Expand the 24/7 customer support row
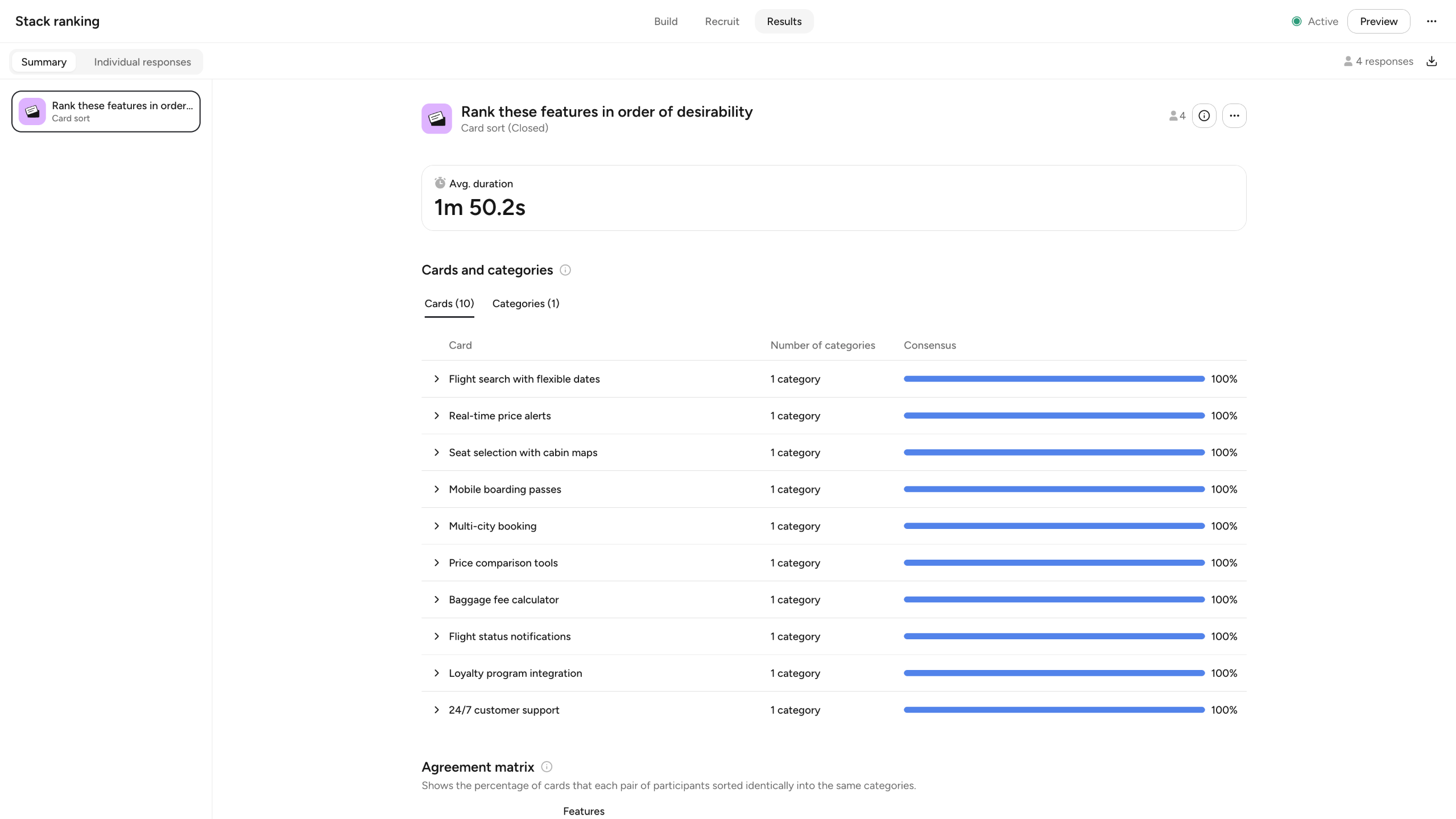The width and height of the screenshot is (1456, 819). coord(436,710)
